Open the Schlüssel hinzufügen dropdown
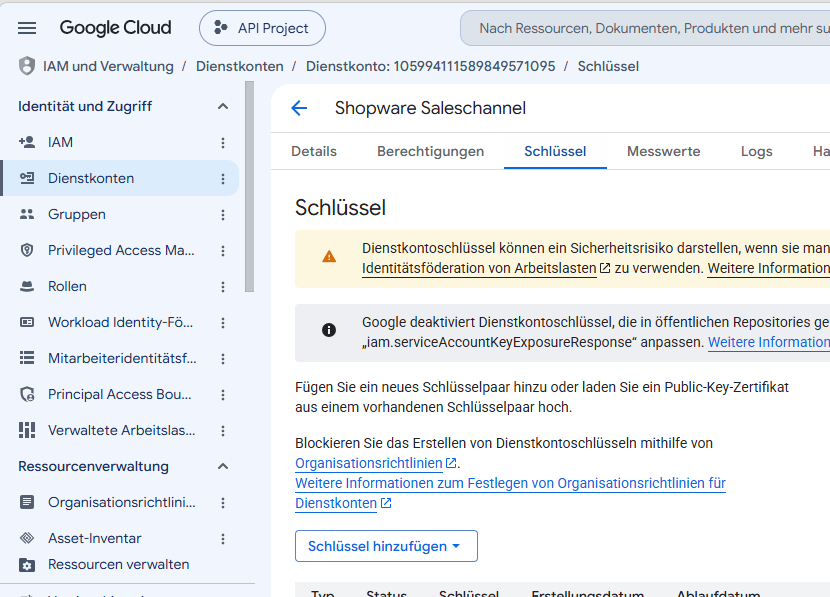The width and height of the screenshot is (830, 597). (386, 546)
